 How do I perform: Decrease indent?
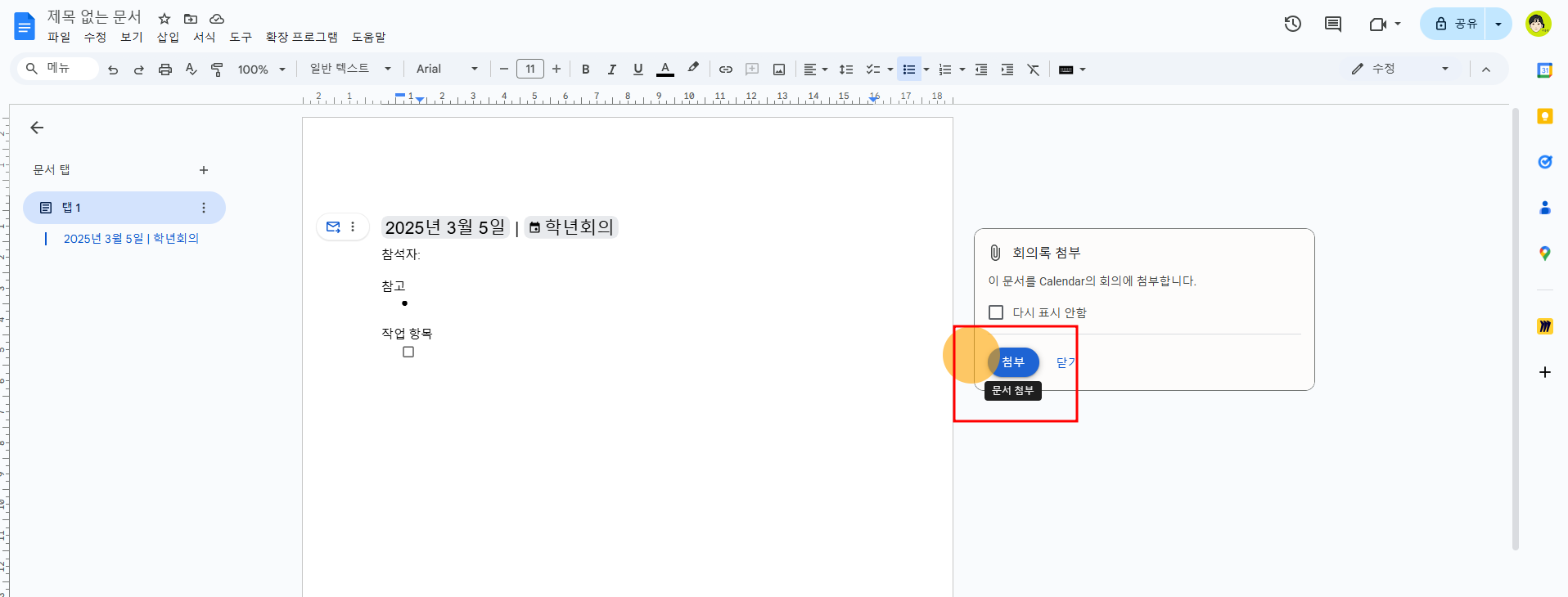[981, 70]
